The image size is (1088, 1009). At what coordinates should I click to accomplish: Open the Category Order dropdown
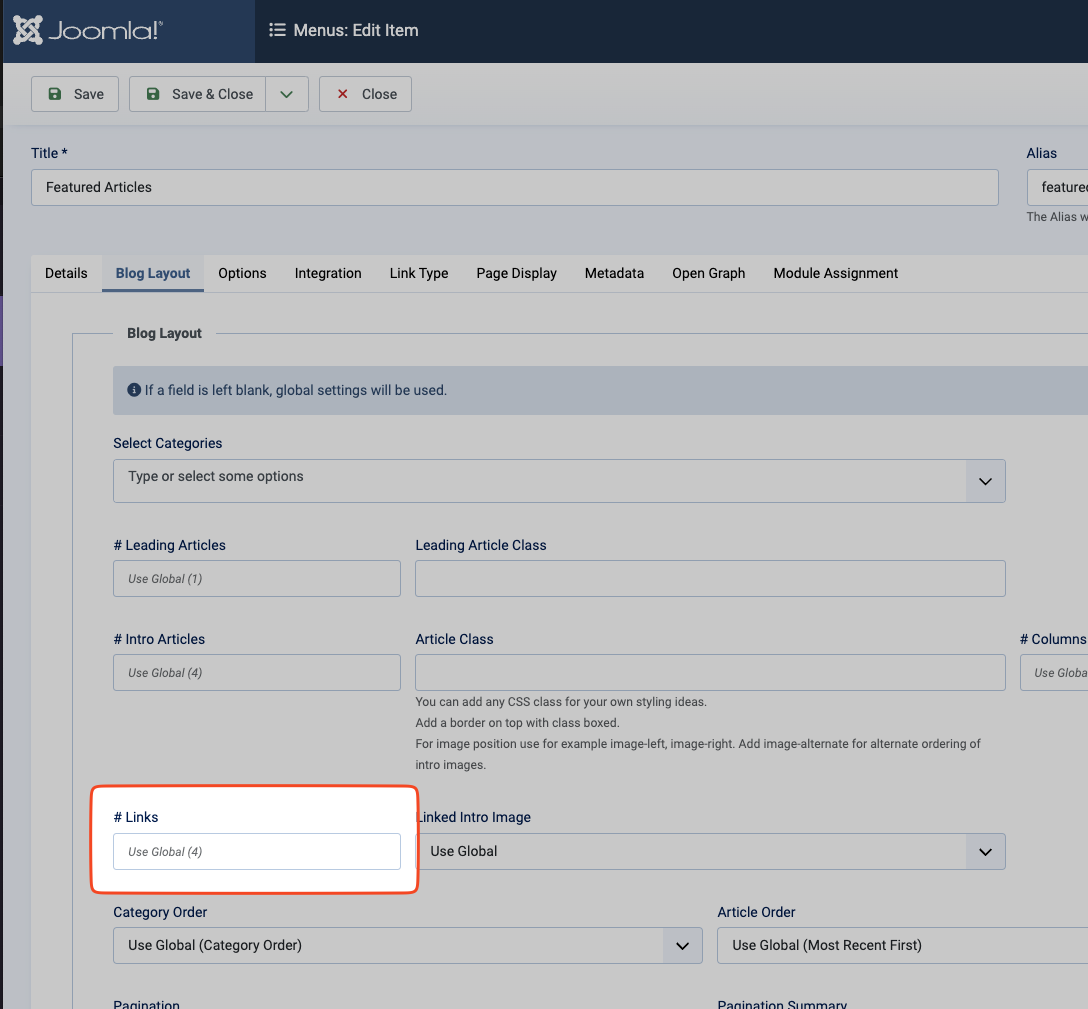coord(408,945)
